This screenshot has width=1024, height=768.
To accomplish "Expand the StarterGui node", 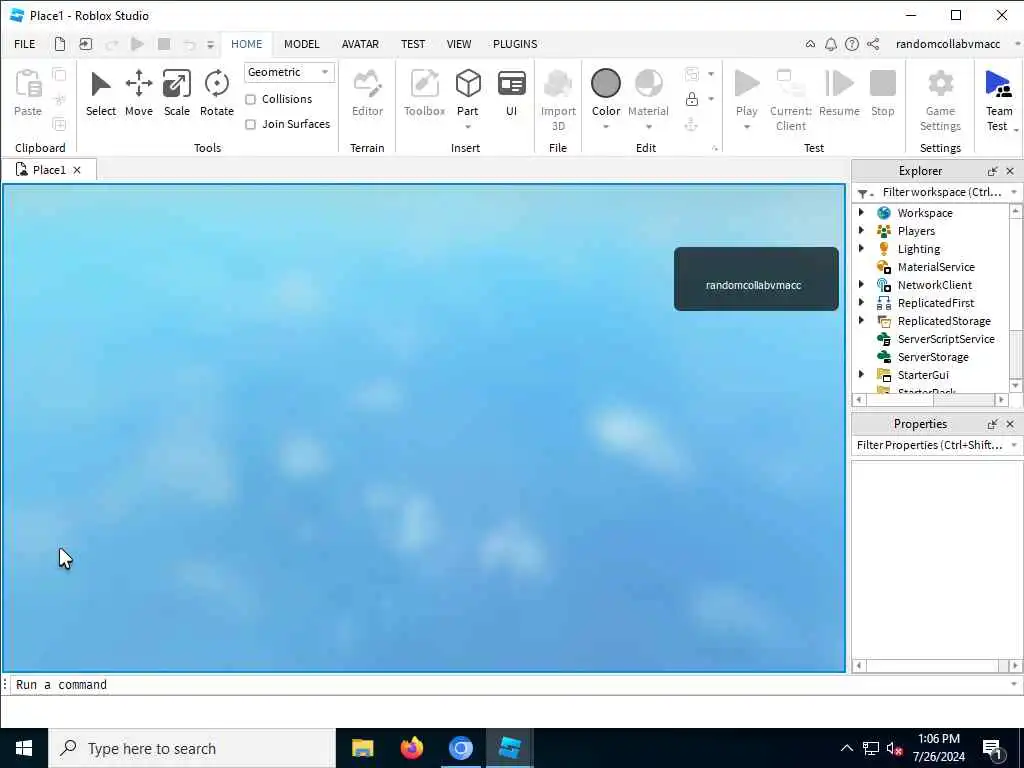I will pos(861,374).
